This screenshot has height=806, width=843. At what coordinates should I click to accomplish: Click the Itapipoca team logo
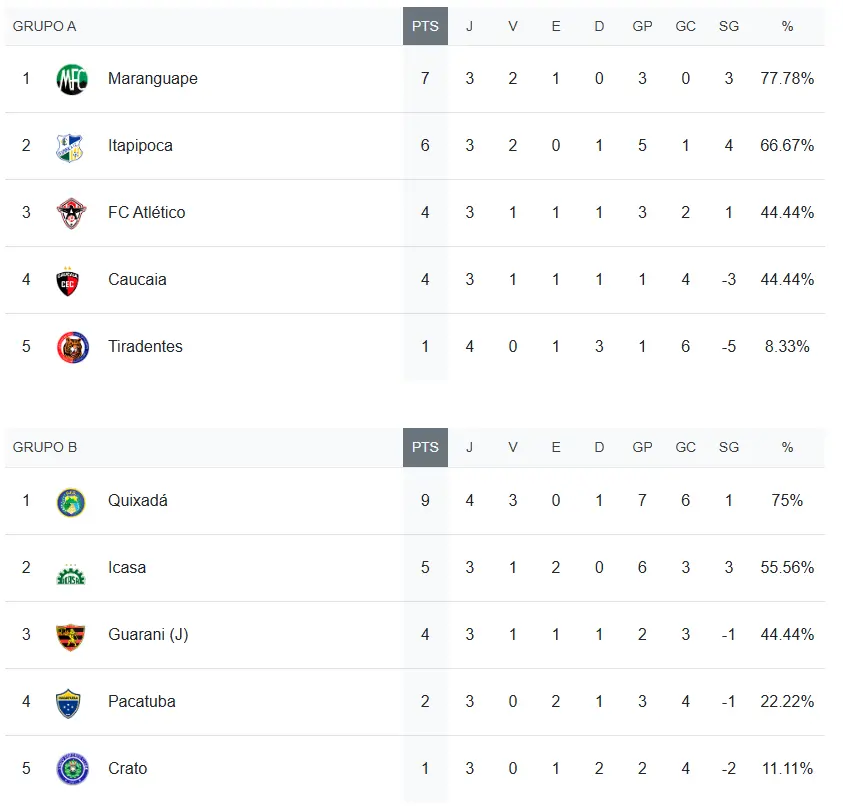point(72,146)
